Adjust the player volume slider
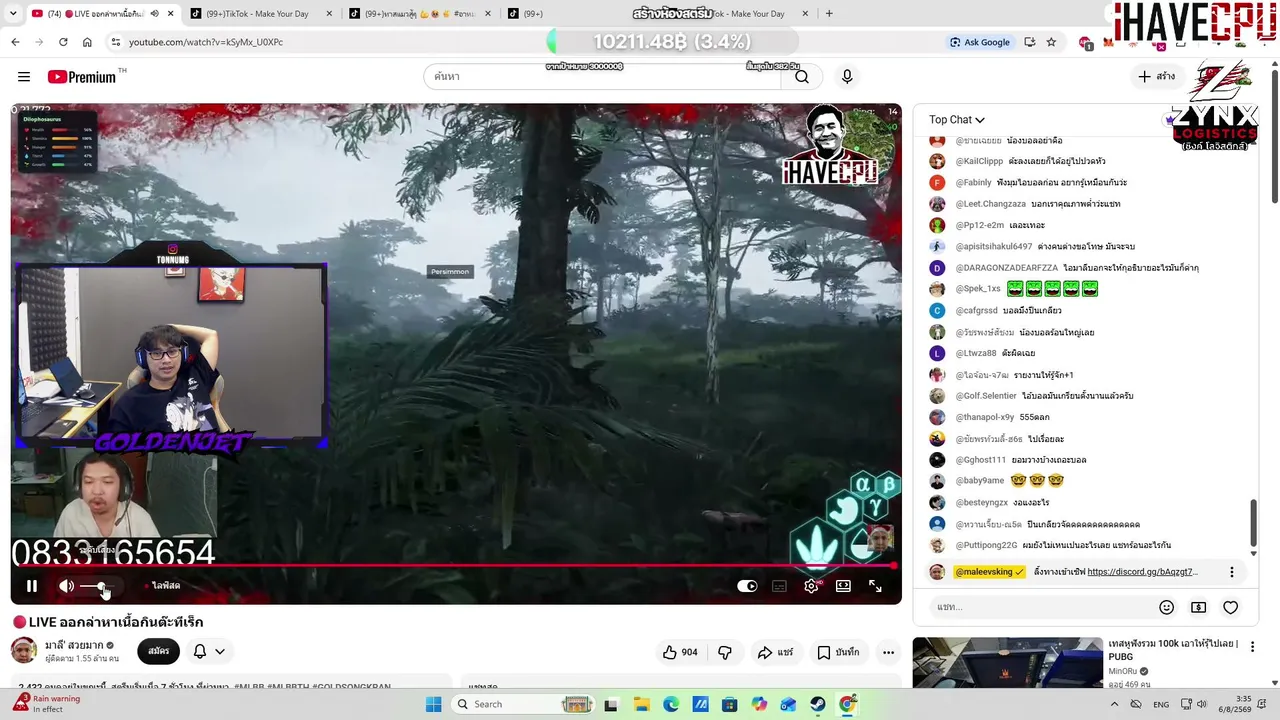This screenshot has height=720, width=1280. [x=97, y=586]
